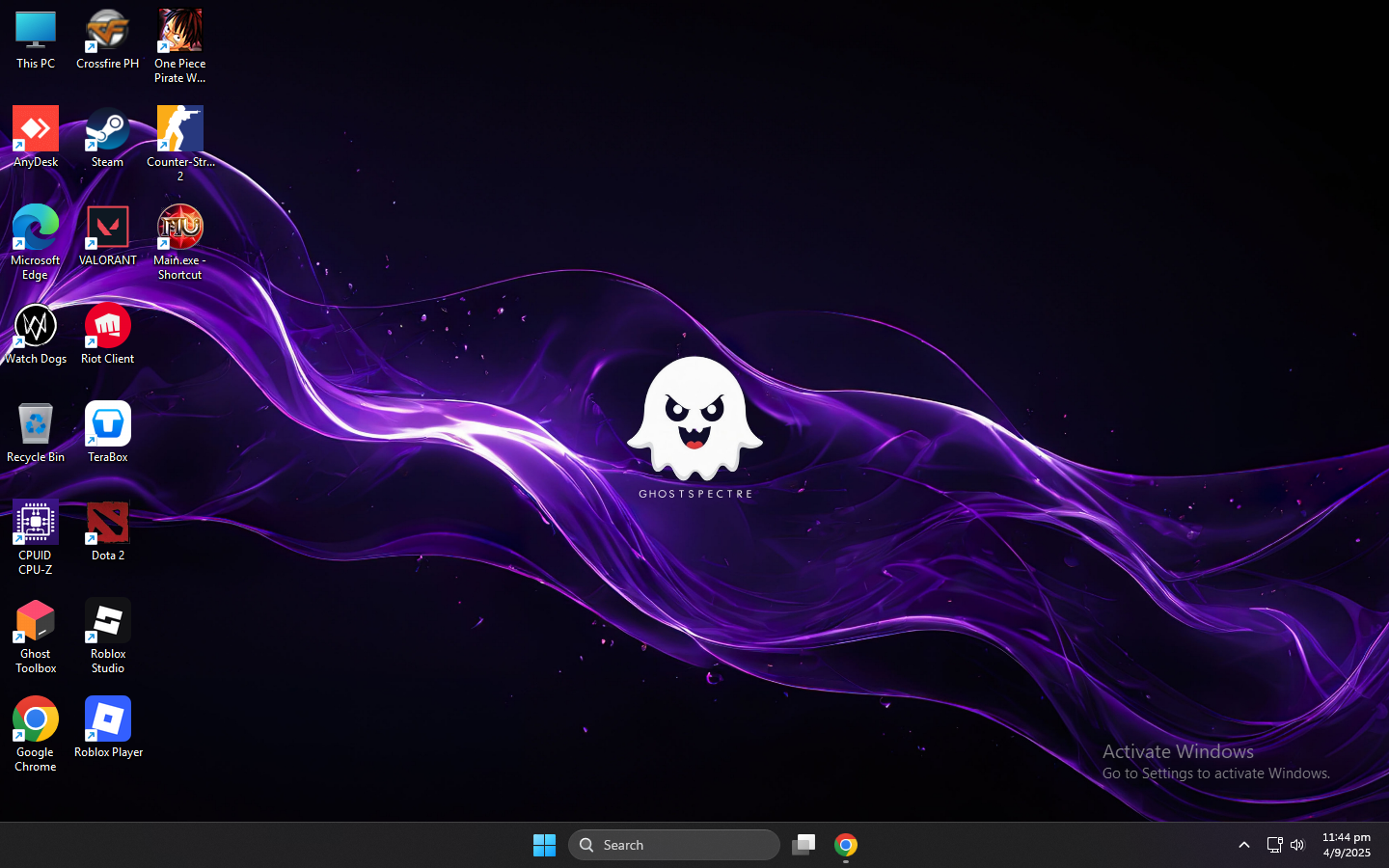
Task: Click the taskbar Search box
Action: tap(673, 845)
